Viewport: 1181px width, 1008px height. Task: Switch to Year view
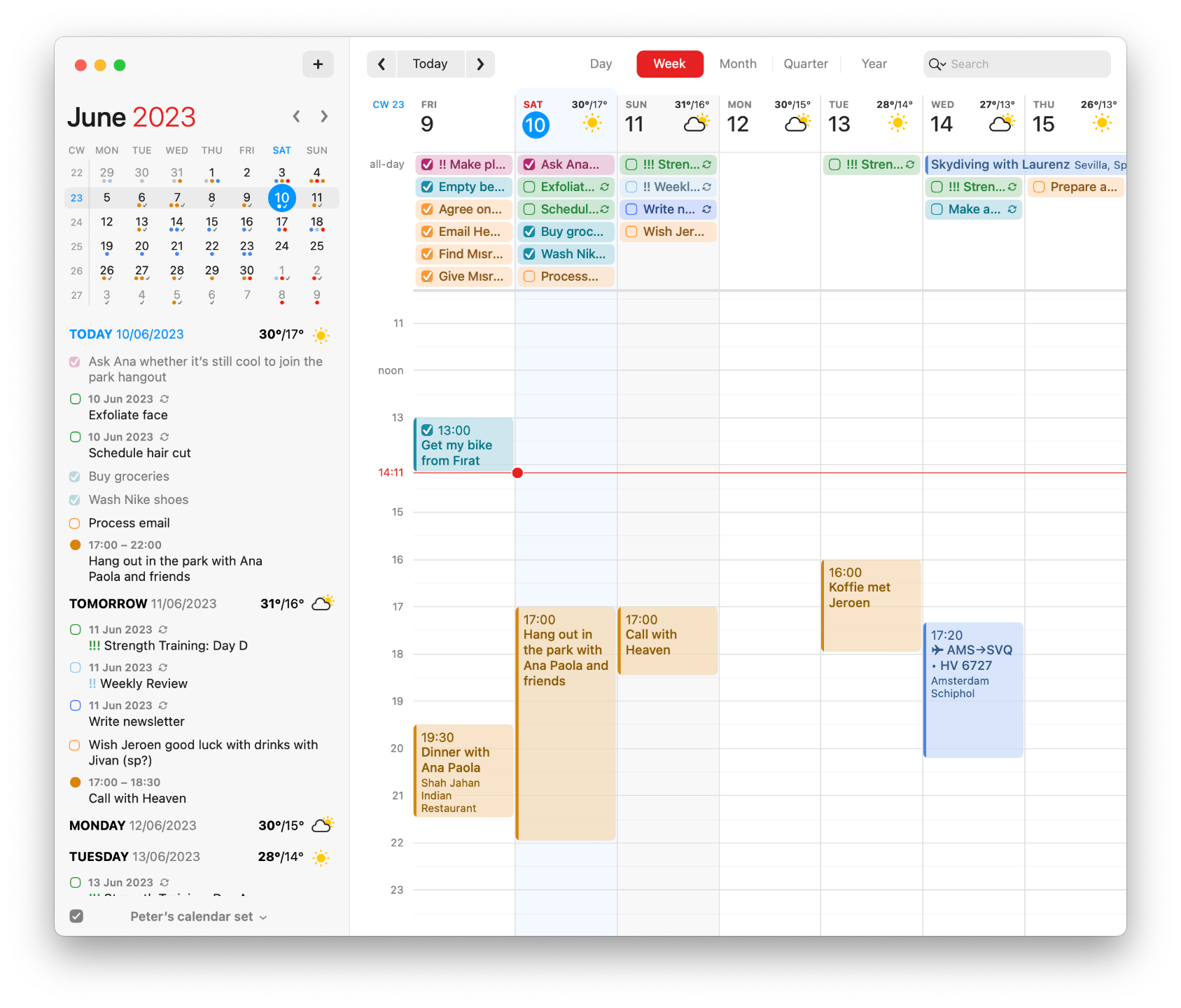coord(874,64)
